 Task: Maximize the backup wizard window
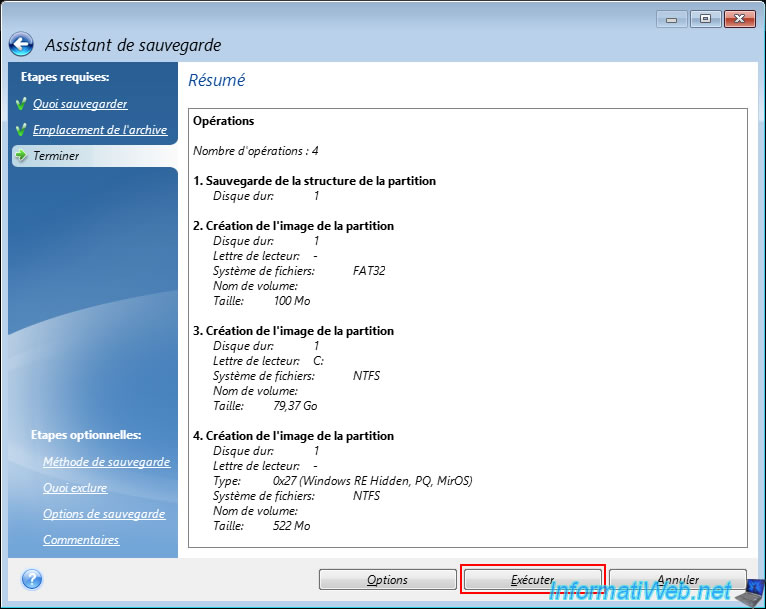[x=704, y=19]
